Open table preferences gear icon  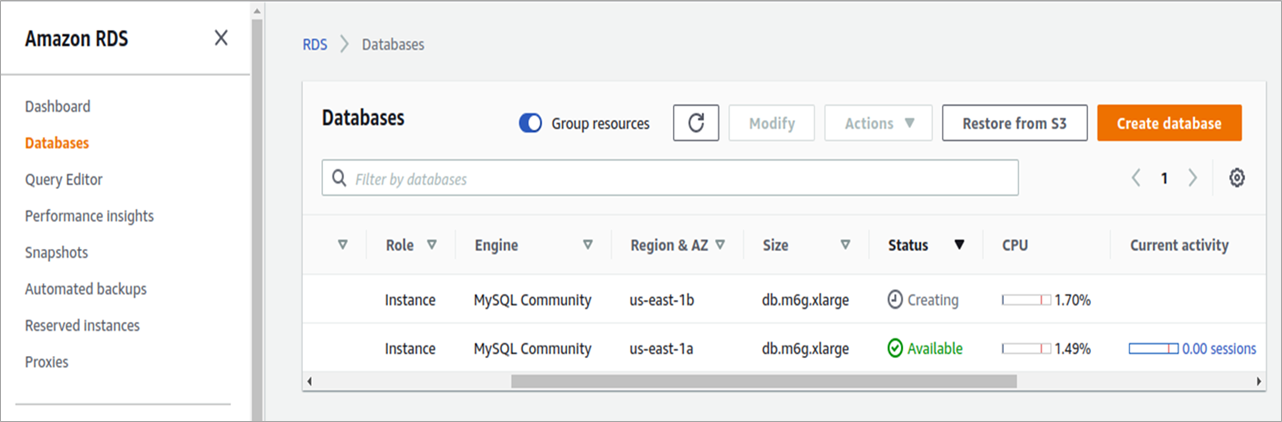(1237, 178)
